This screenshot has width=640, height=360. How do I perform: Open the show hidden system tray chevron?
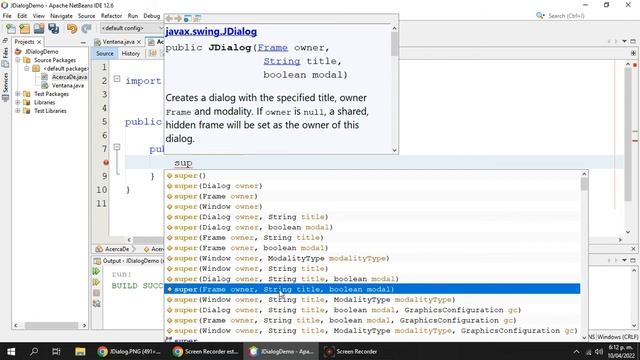click(576, 351)
